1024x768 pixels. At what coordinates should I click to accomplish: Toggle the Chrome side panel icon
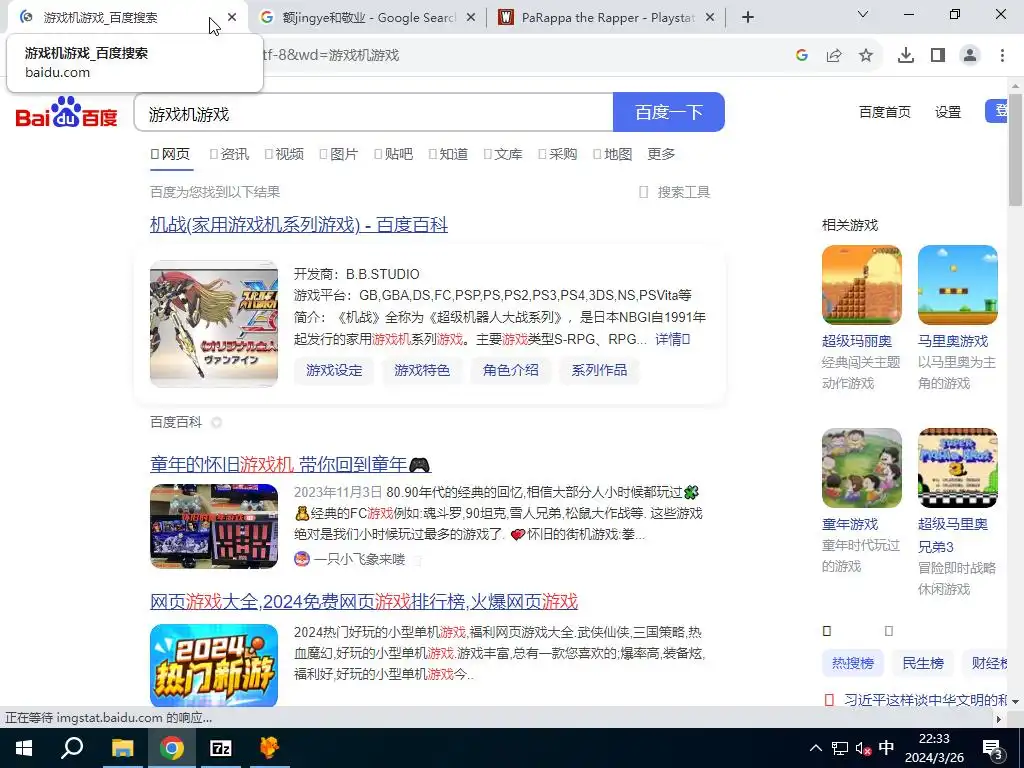pos(938,56)
